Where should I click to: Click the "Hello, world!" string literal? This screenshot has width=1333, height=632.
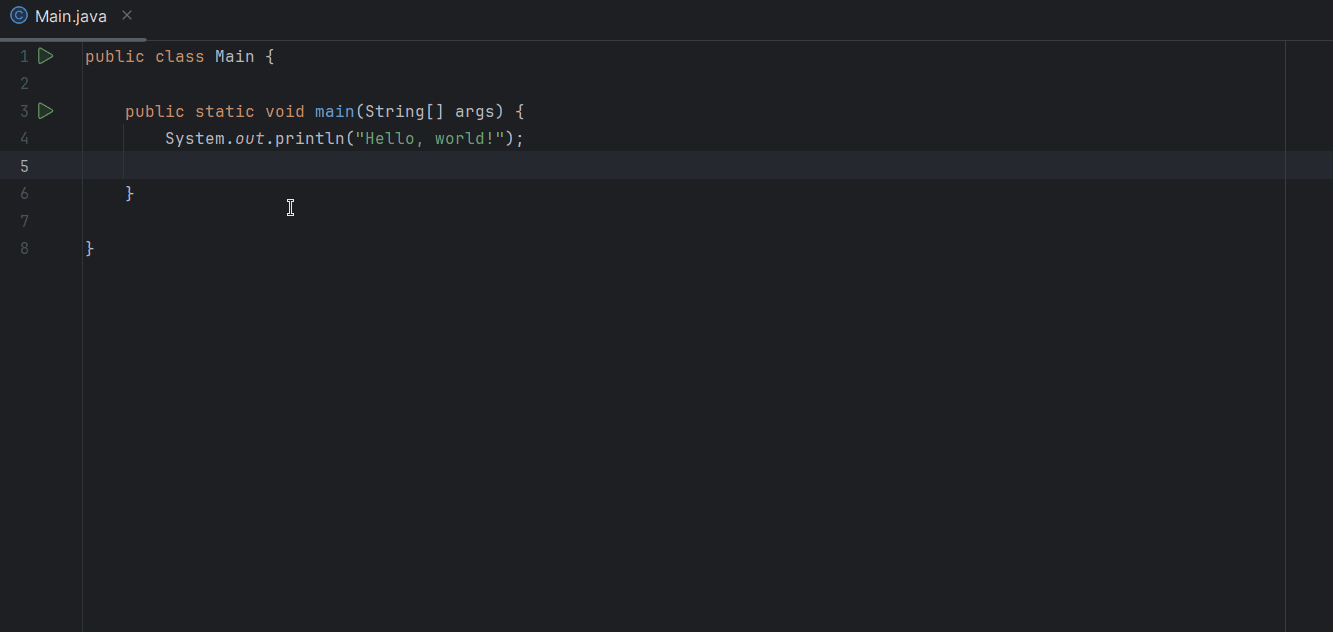(x=430, y=139)
